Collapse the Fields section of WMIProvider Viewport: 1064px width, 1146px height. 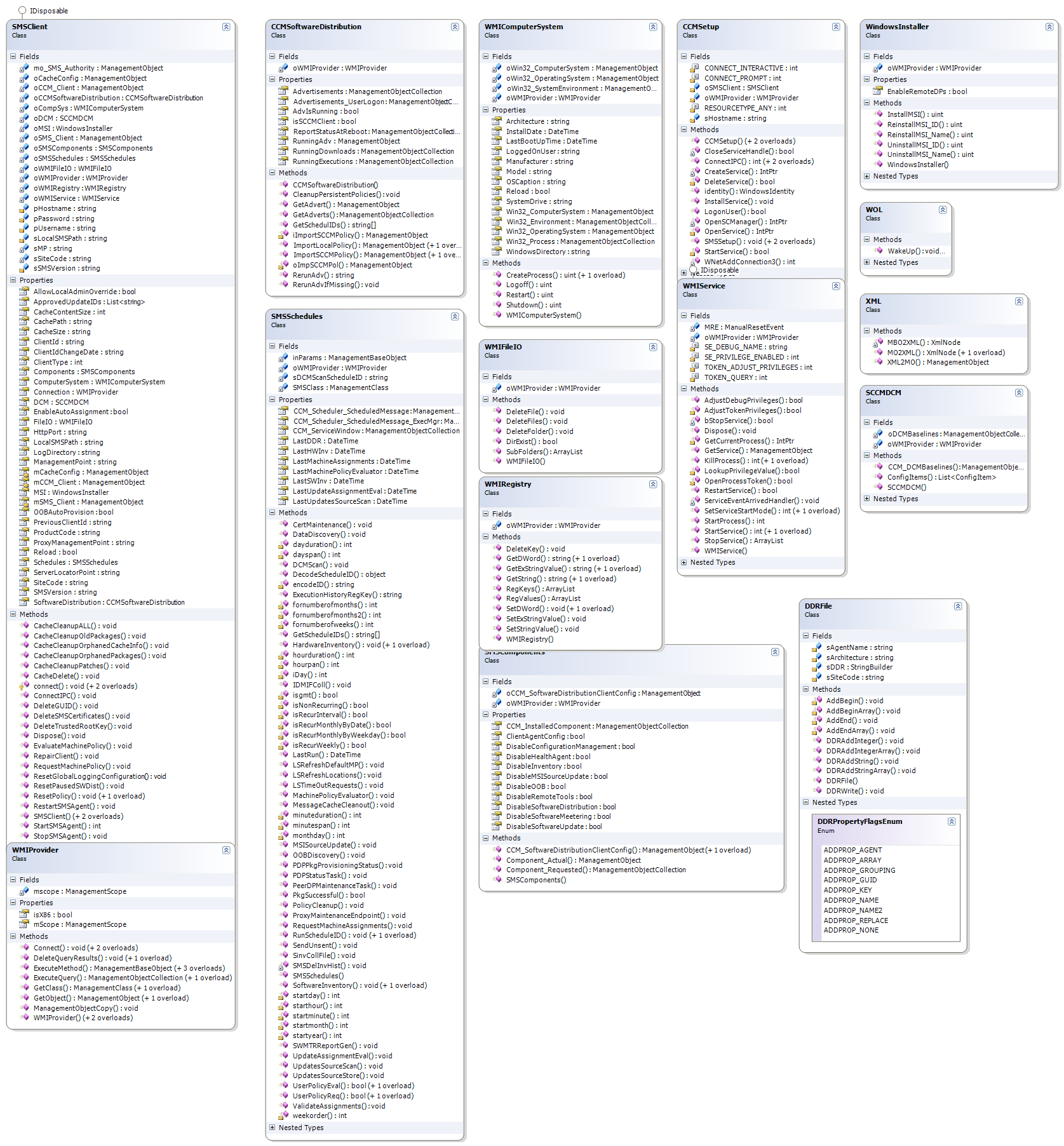tap(13, 880)
